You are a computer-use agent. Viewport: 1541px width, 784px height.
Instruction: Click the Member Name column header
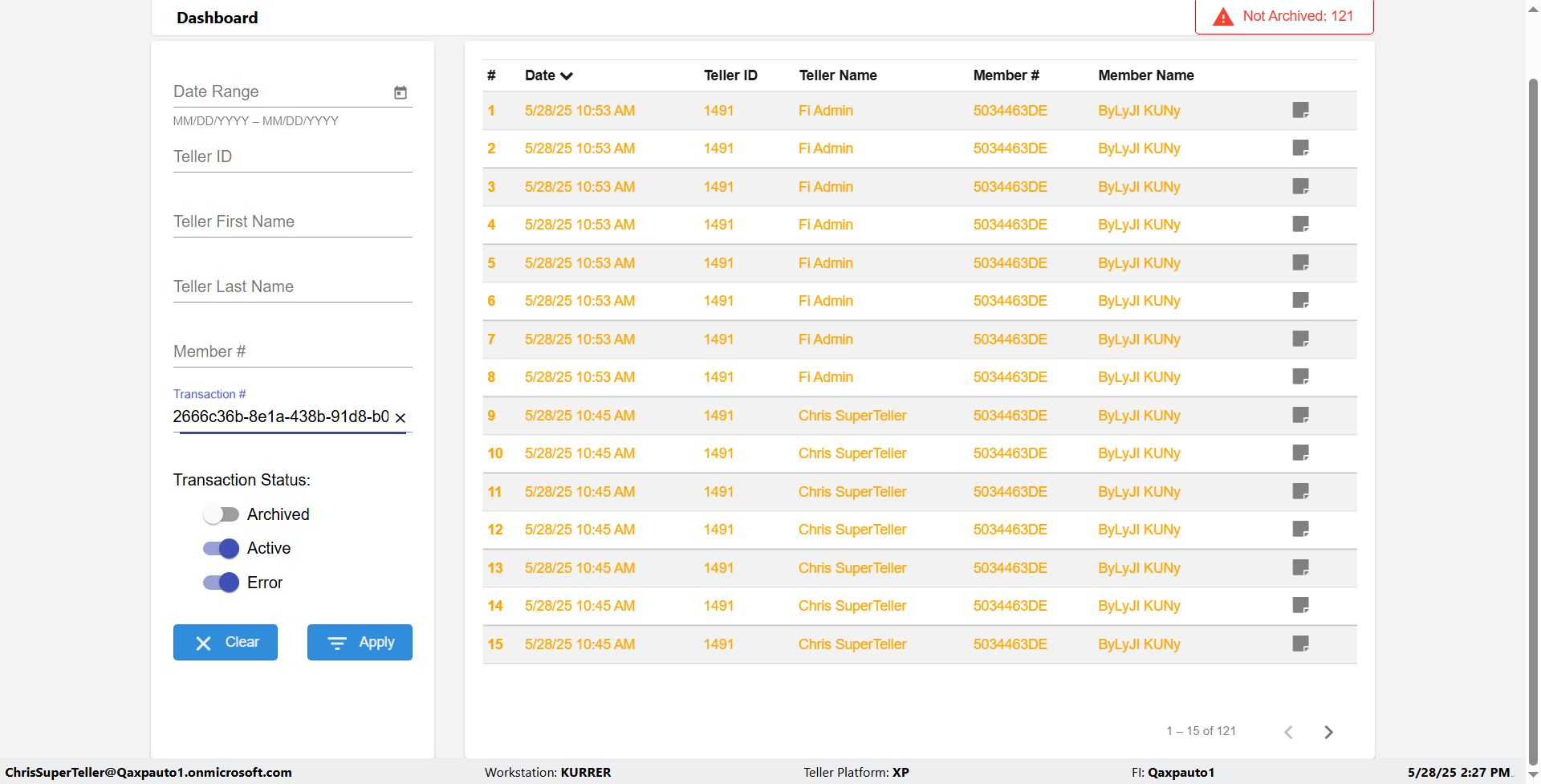1145,75
